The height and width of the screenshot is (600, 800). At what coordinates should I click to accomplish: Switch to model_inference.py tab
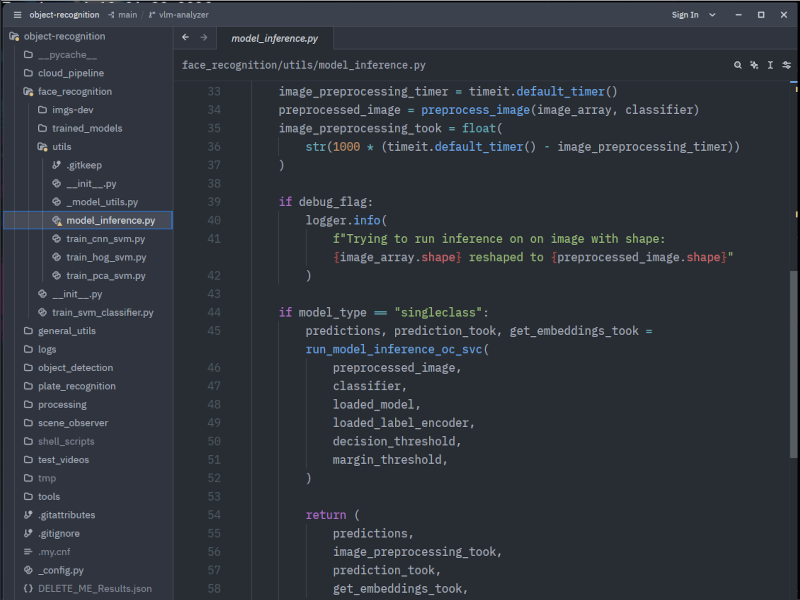[x=274, y=39]
